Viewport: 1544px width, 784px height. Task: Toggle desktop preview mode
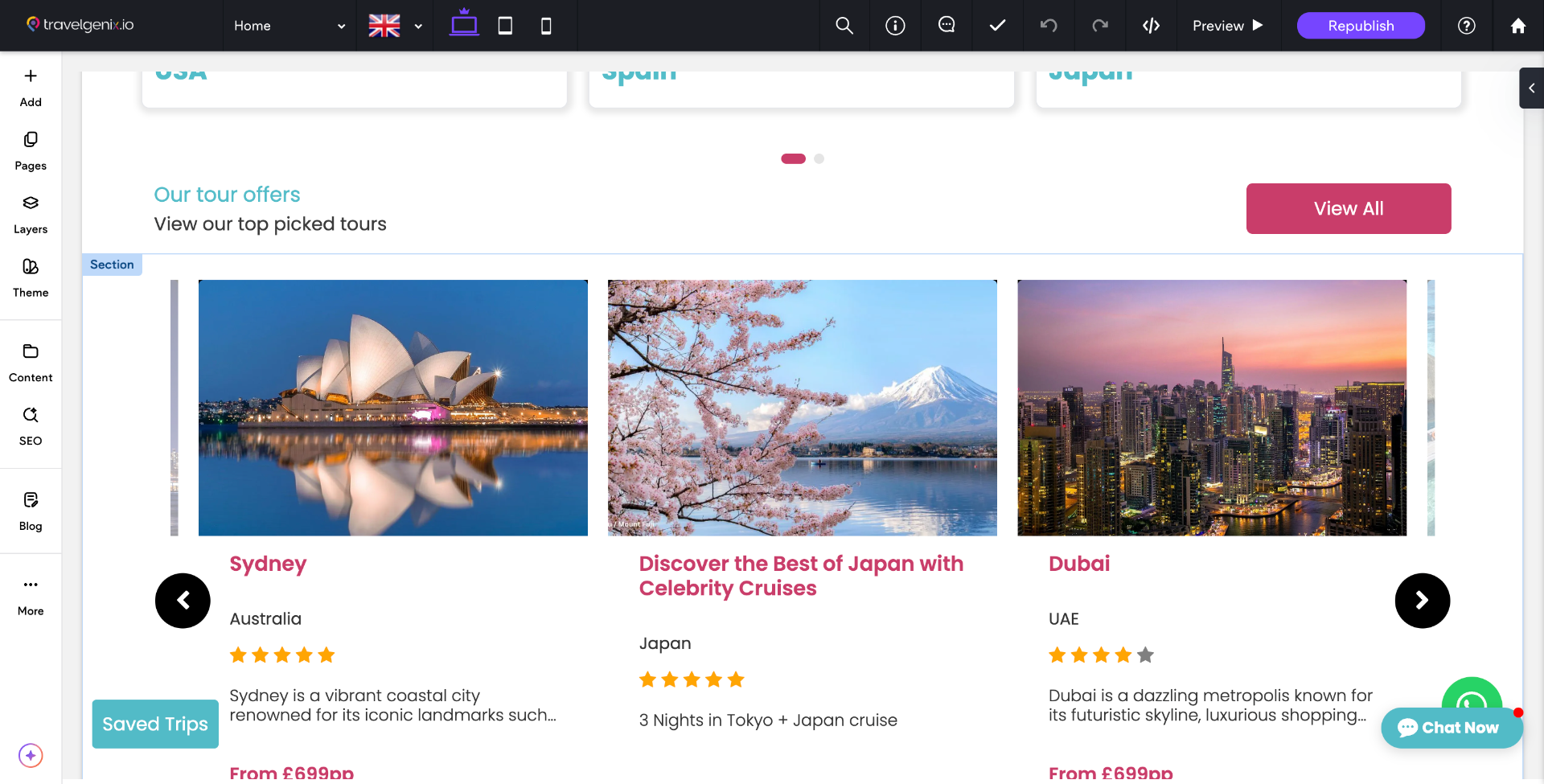pyautogui.click(x=464, y=25)
